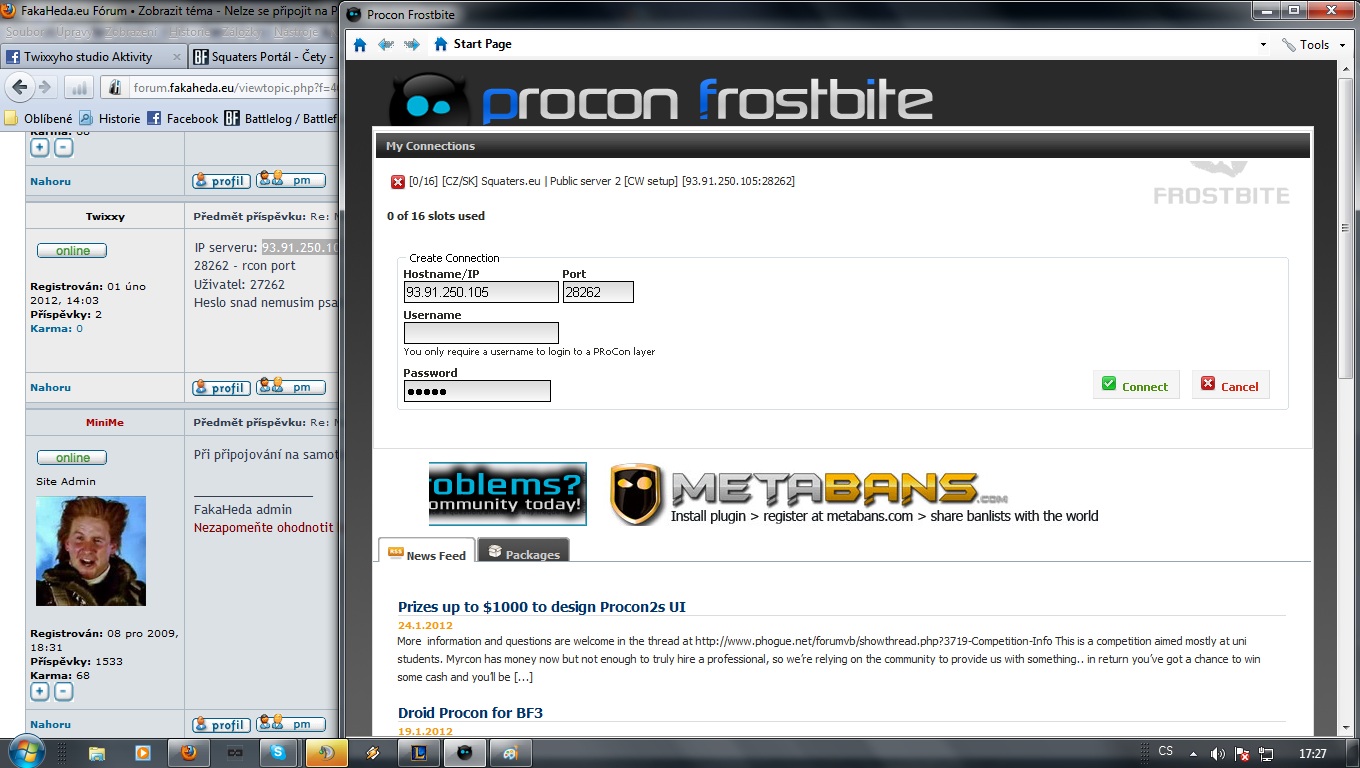Open the Start Page tab in Procon

tap(473, 44)
